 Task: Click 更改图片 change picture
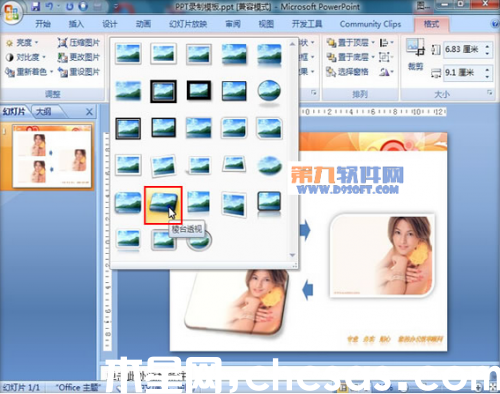pos(79,57)
